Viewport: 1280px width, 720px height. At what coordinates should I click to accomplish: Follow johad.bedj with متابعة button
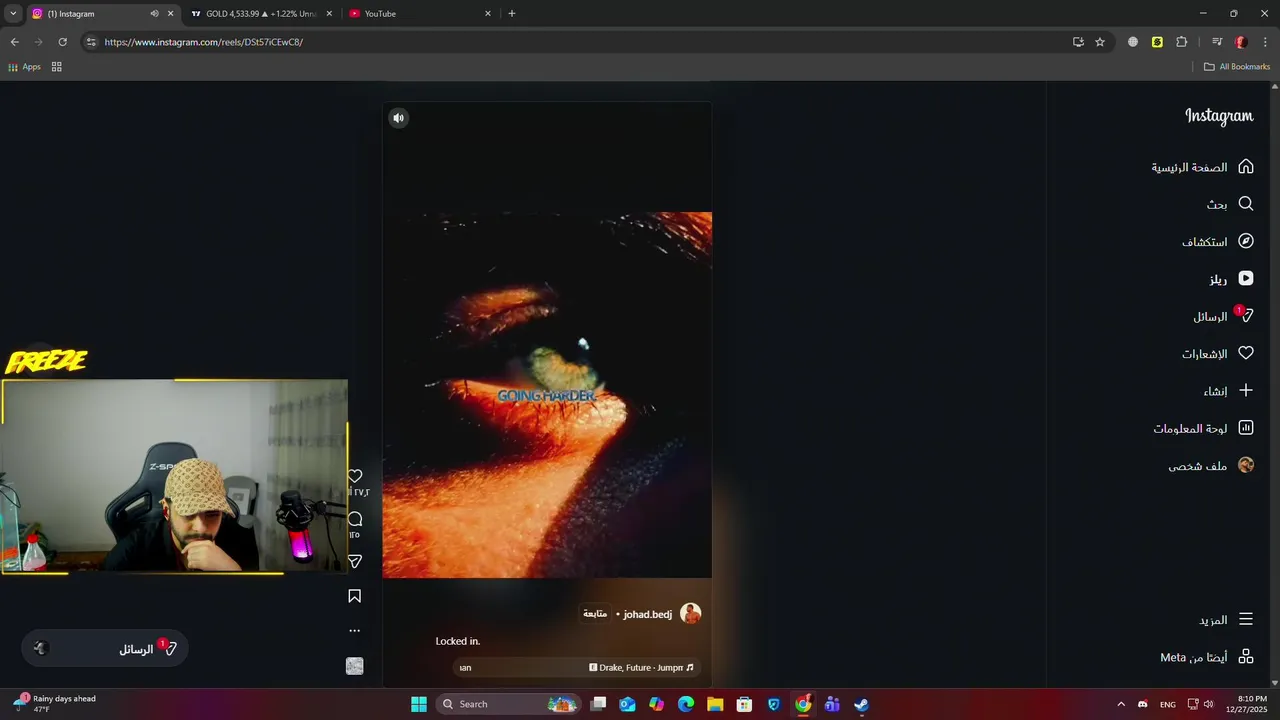coord(595,614)
